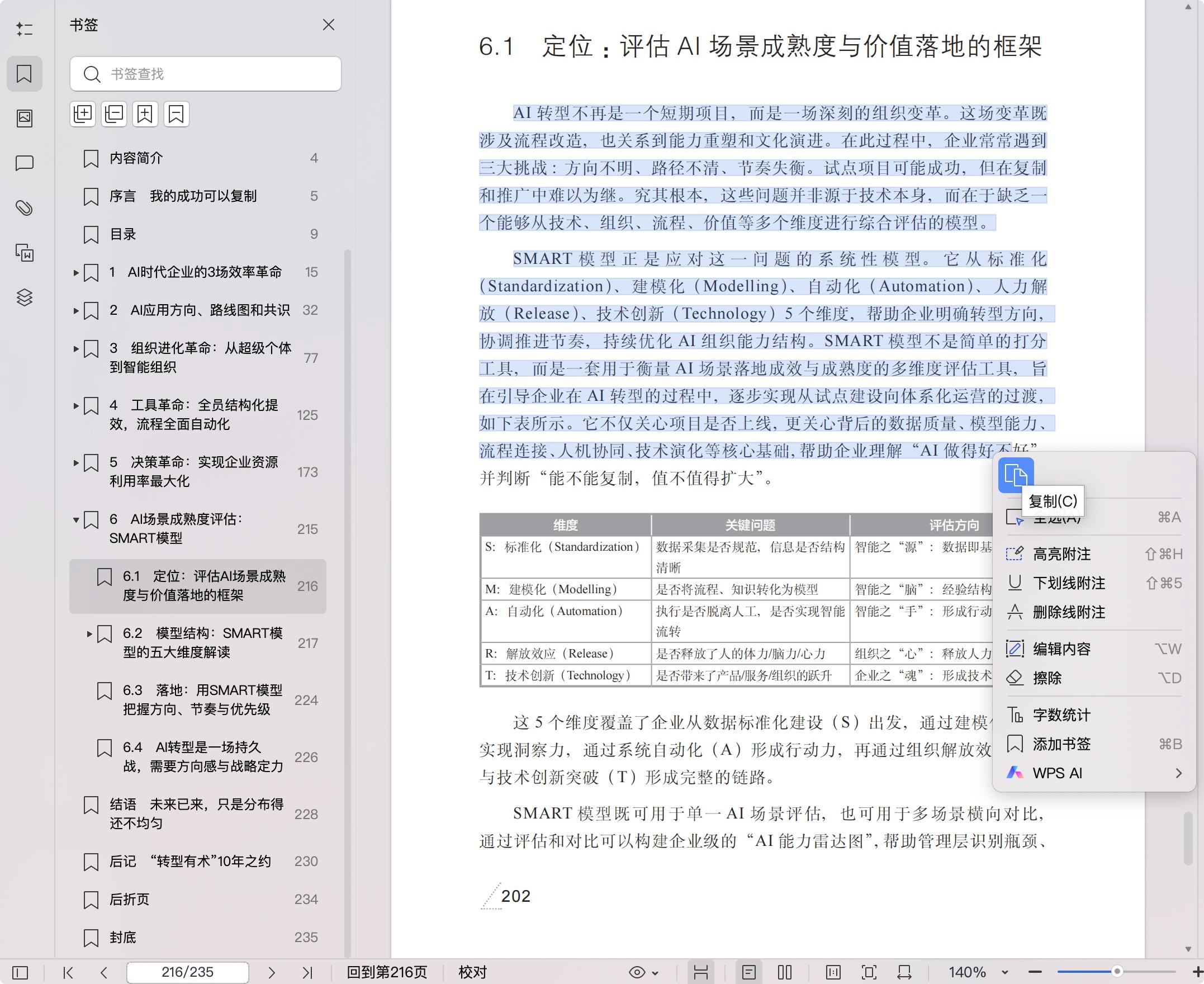Open WPS AI submenu arrow
The width and height of the screenshot is (1204, 984).
point(1178,773)
